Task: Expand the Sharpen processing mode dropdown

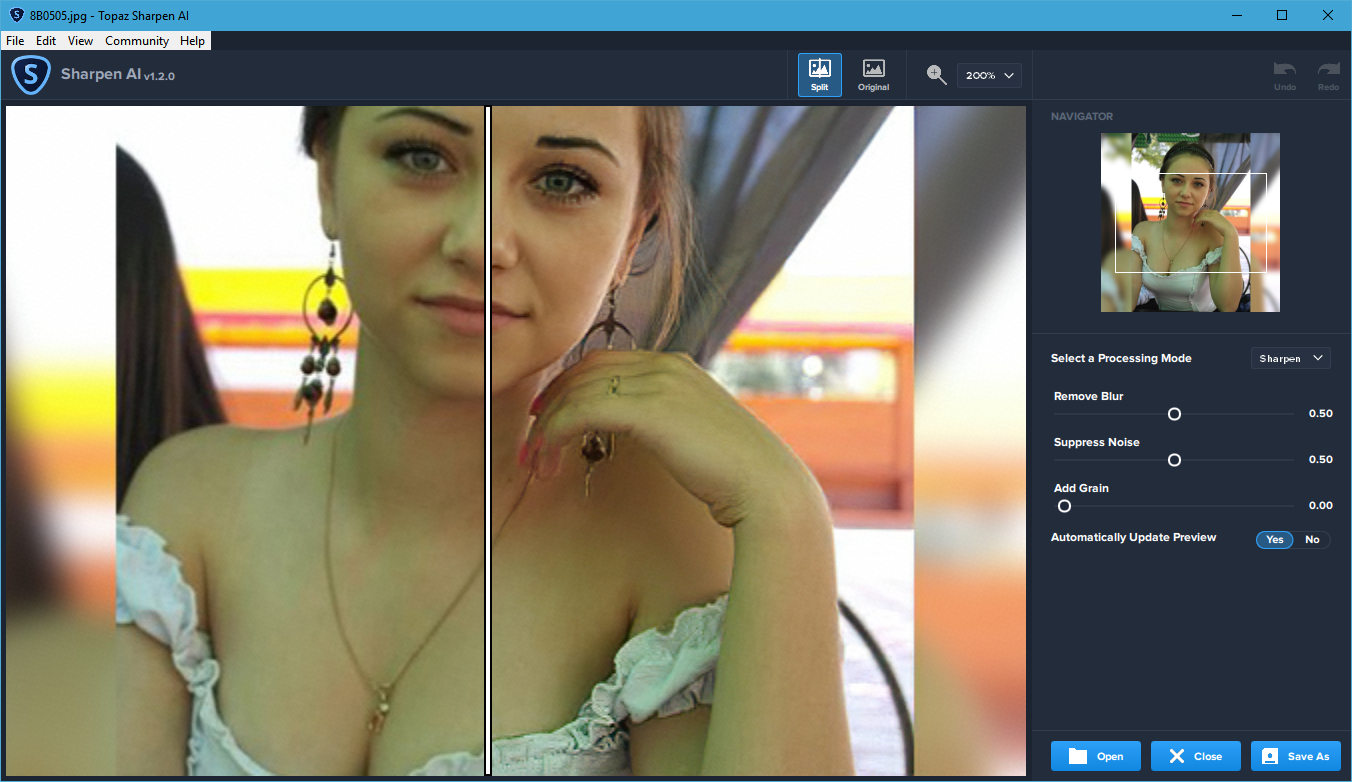Action: tap(1290, 358)
